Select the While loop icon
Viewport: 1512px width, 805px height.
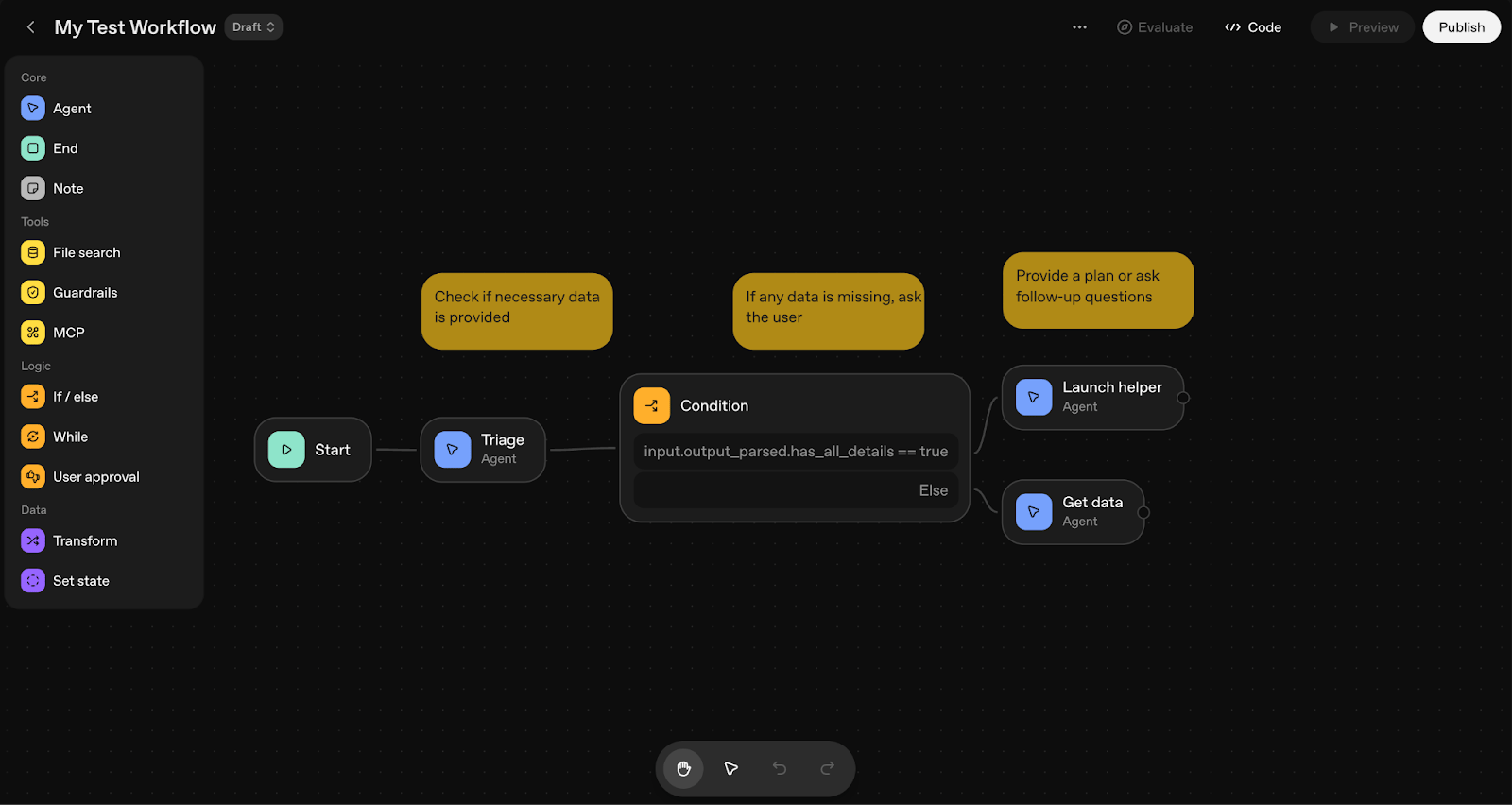[33, 437]
